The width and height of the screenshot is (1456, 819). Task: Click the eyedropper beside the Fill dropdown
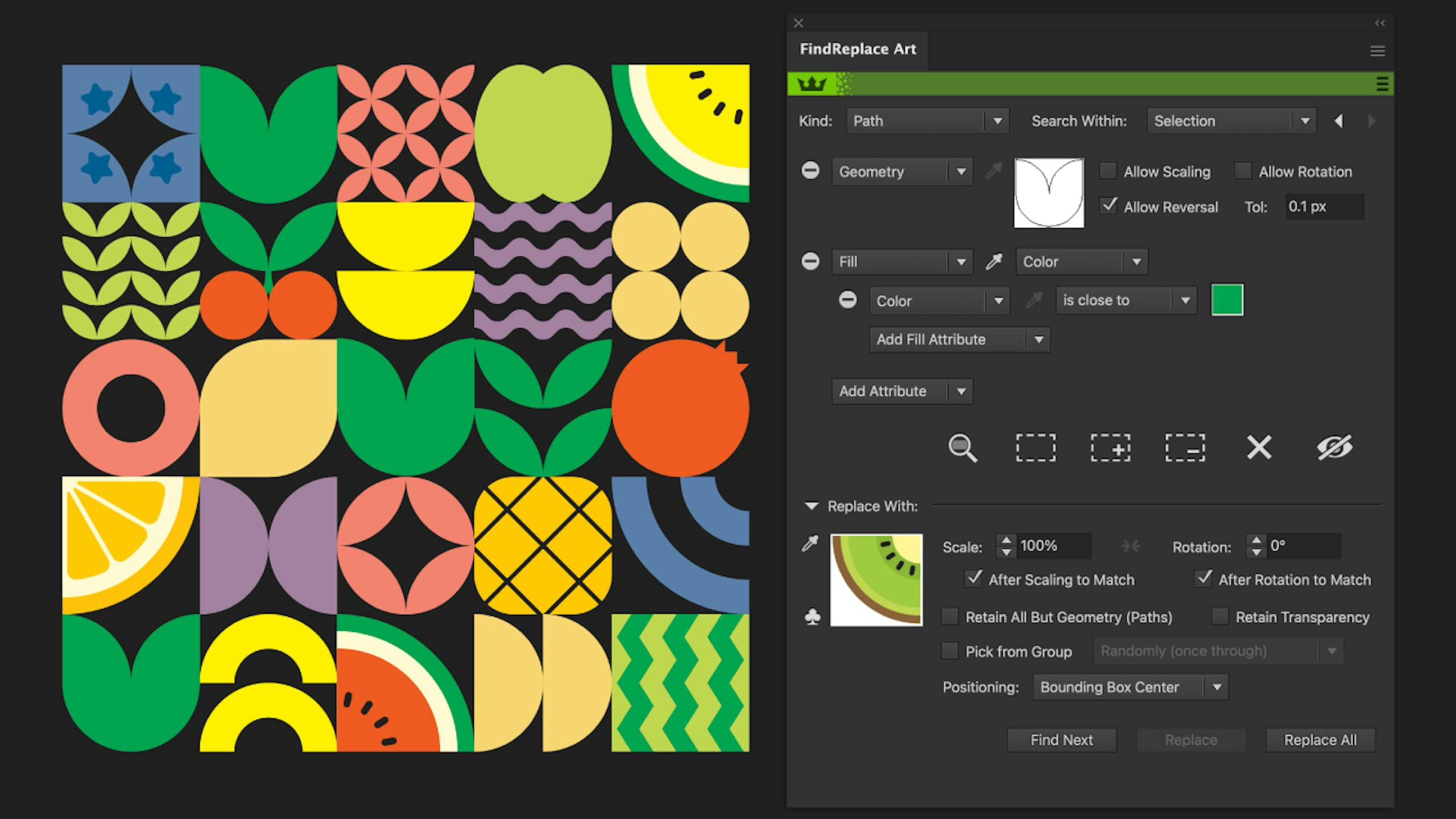point(994,262)
